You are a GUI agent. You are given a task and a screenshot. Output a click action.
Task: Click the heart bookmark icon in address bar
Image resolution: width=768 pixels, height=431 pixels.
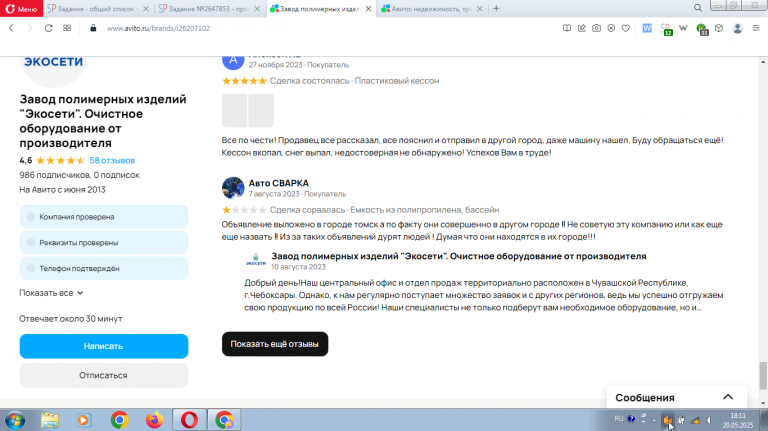[625, 28]
